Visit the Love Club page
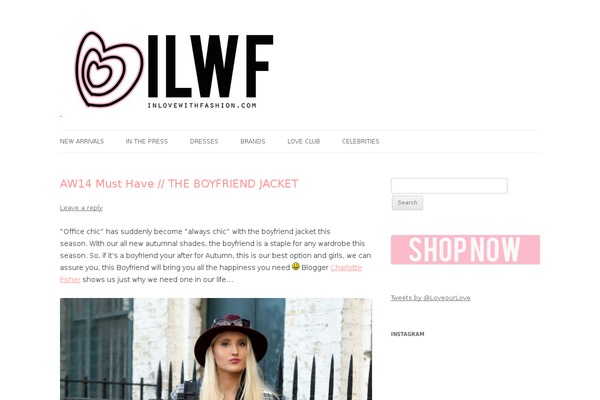 pos(304,142)
